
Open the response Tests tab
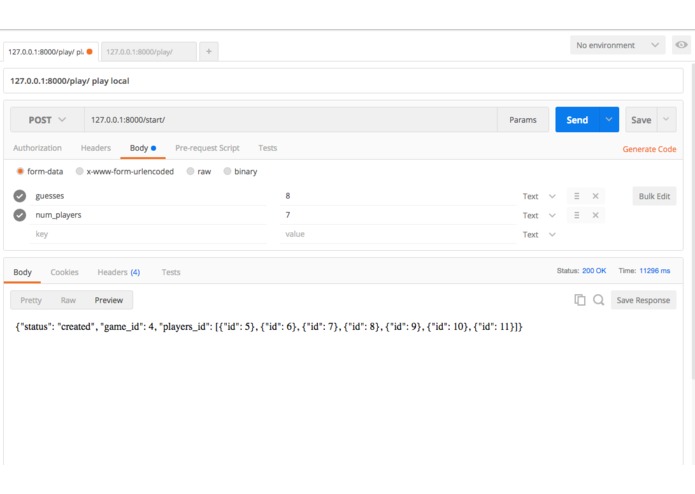pyautogui.click(x=171, y=272)
